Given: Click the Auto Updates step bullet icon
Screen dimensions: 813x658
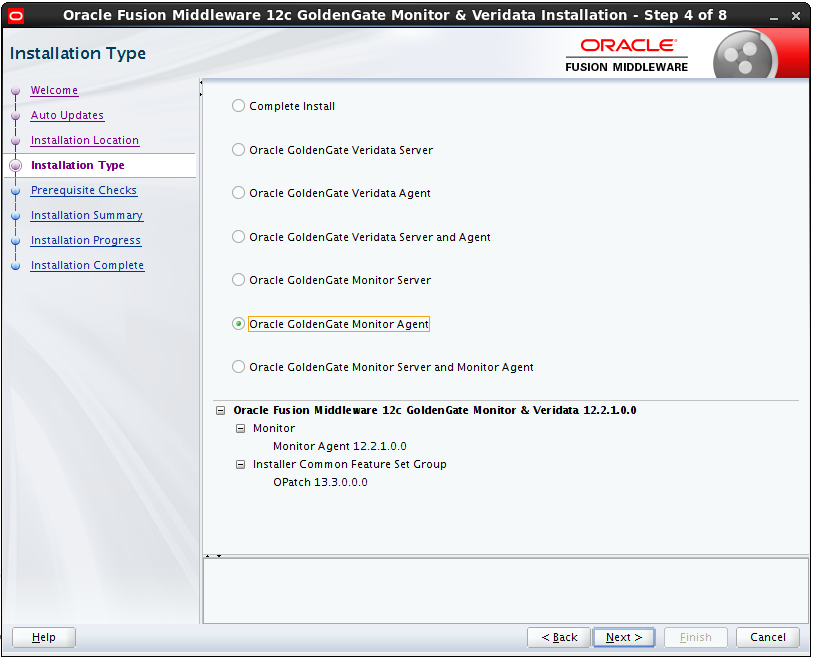Looking at the screenshot, I should click(x=16, y=116).
